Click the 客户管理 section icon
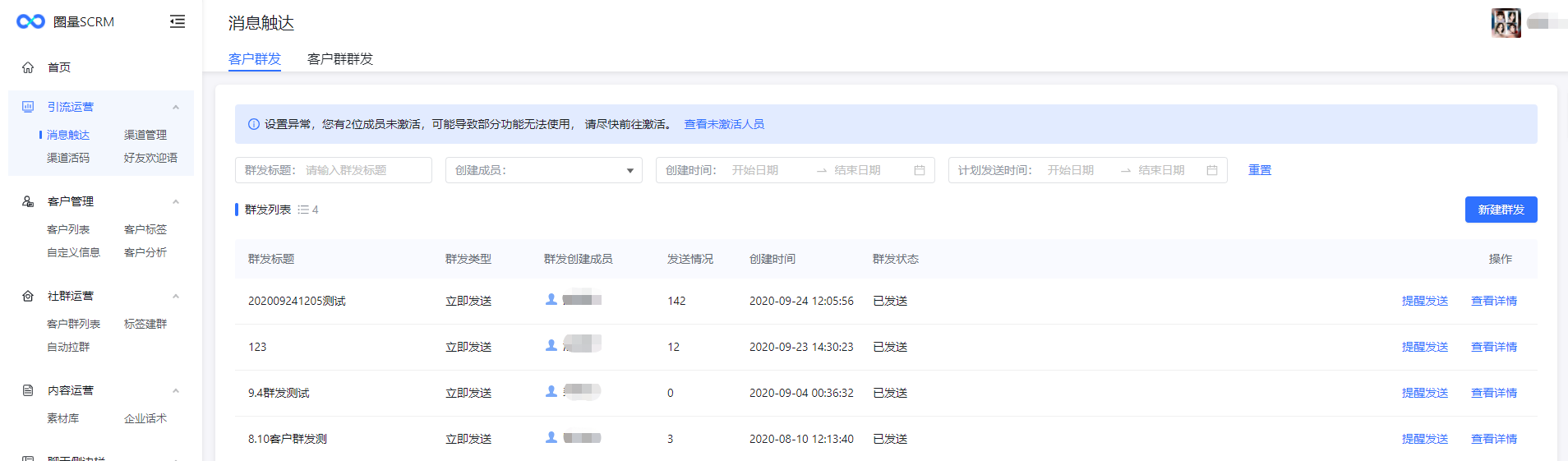Viewport: 1568px width, 461px height. pyautogui.click(x=28, y=201)
